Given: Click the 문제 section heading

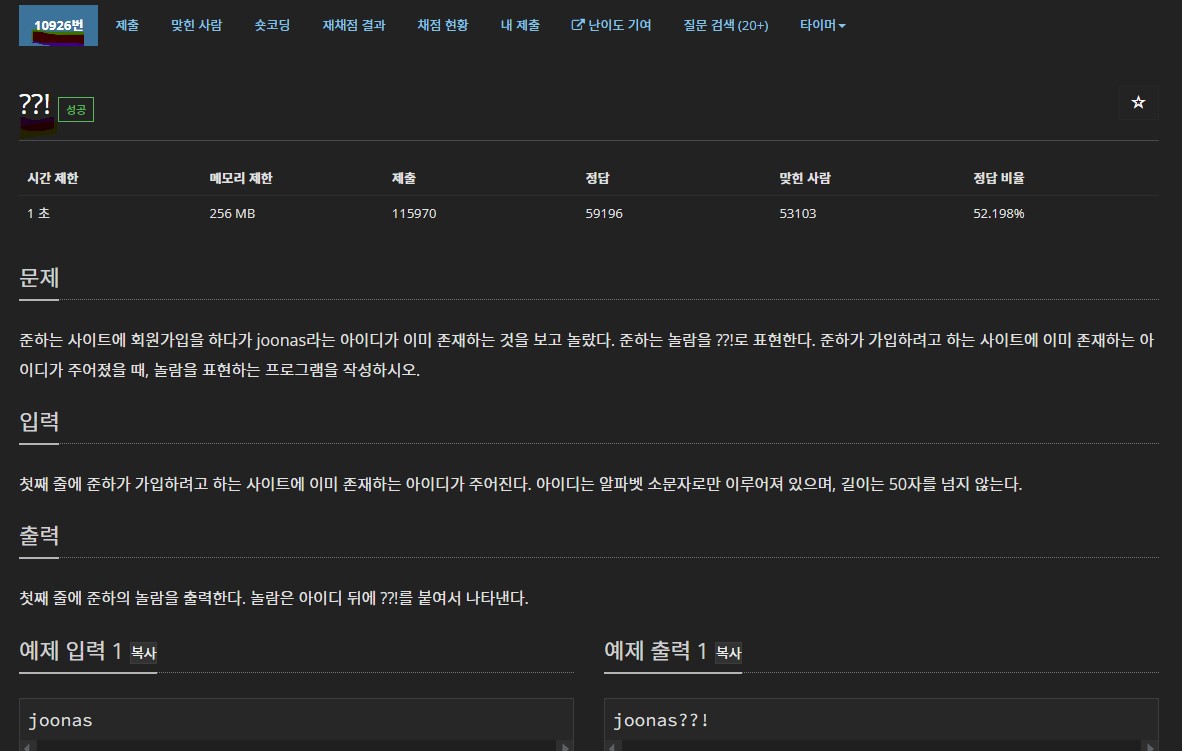Looking at the screenshot, I should pyautogui.click(x=39, y=277).
